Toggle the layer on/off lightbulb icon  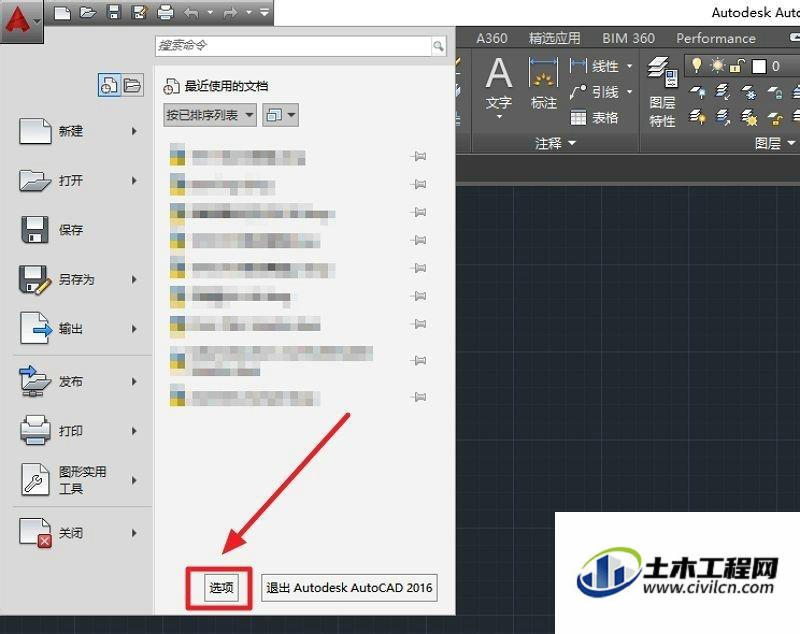coord(696,65)
